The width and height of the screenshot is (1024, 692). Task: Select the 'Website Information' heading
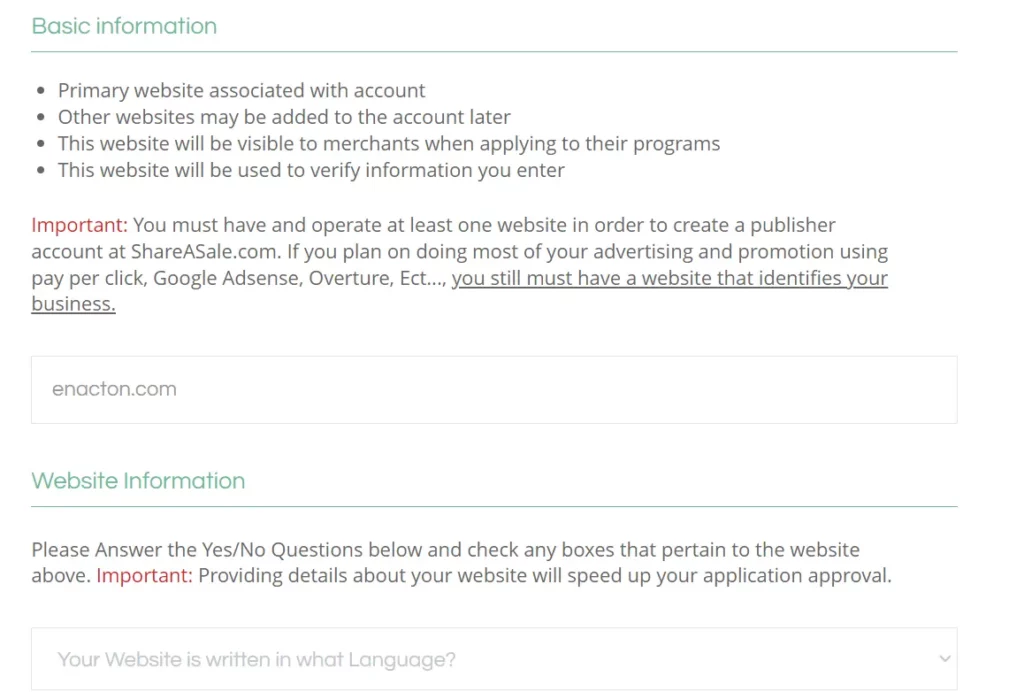[x=138, y=481]
